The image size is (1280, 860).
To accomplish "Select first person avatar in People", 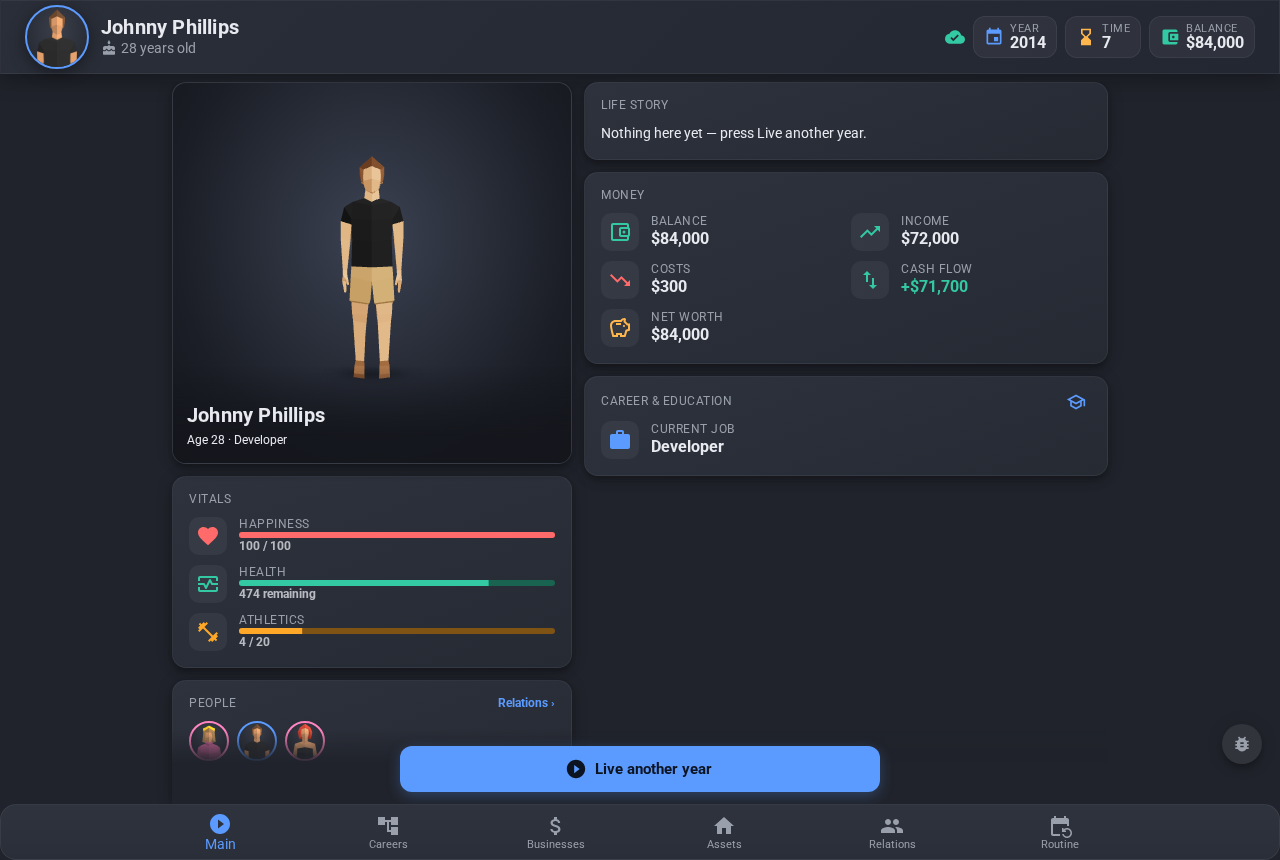I will point(209,741).
